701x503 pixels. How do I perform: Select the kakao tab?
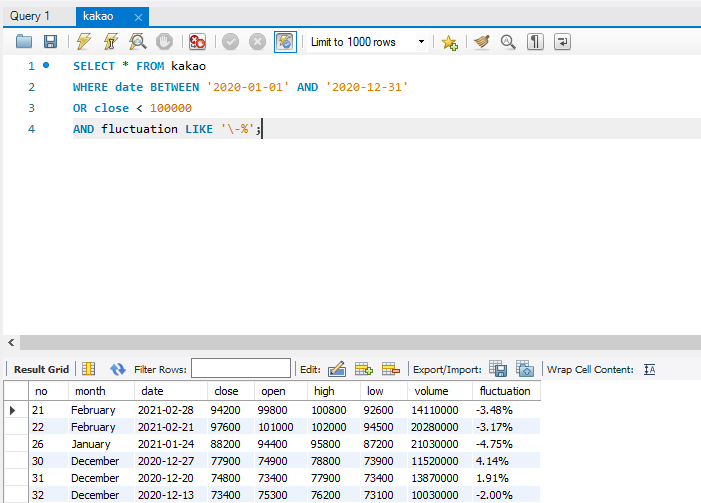(x=98, y=16)
